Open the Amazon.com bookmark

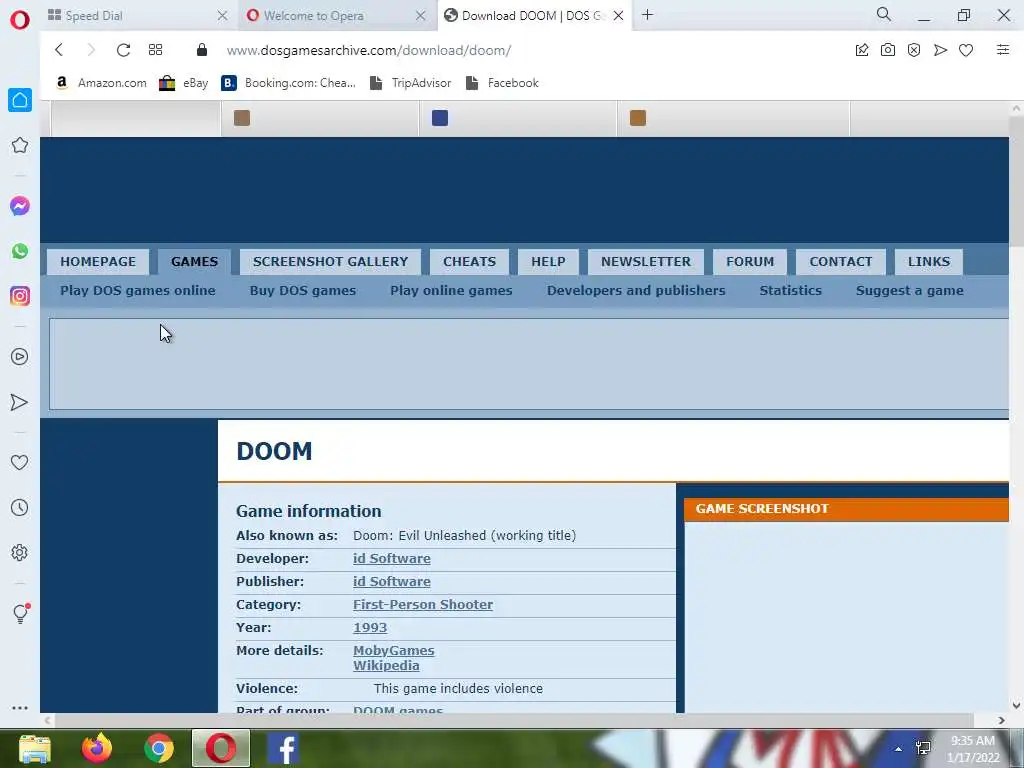click(x=101, y=83)
